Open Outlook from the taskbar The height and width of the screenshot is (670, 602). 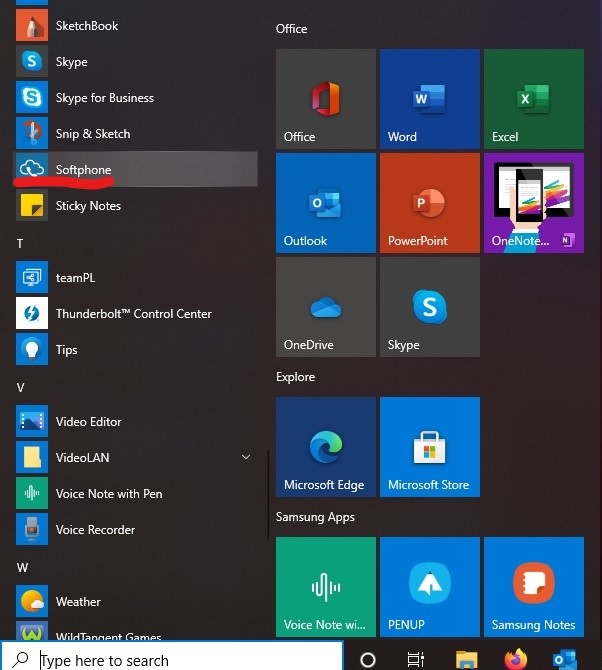coord(564,660)
